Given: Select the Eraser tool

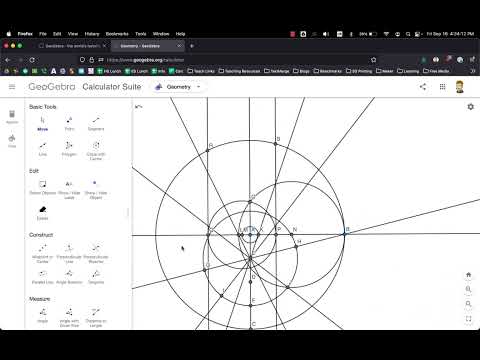Looking at the screenshot, I should (43, 213).
